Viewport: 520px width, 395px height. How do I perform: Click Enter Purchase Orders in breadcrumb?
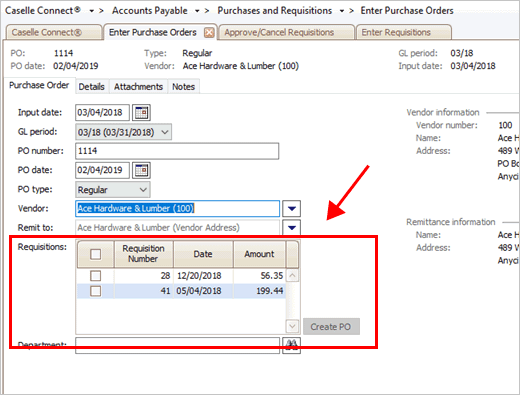tap(407, 11)
